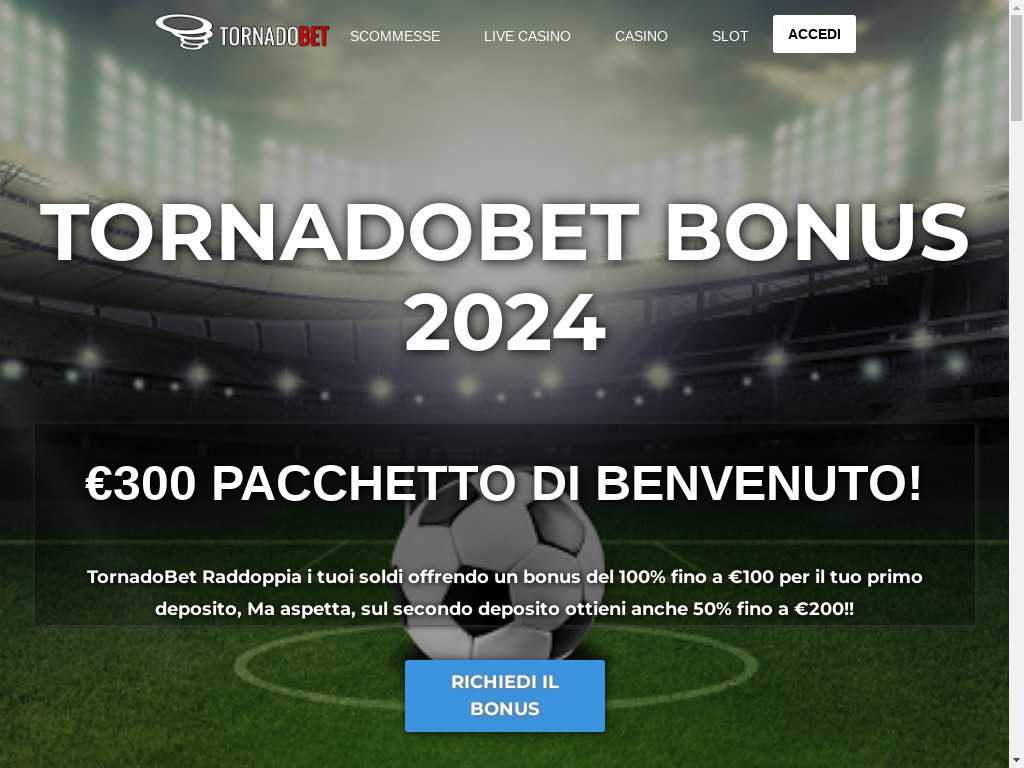The image size is (1024, 768).
Task: Click the vertical scrollbar thumb
Action: (1016, 67)
